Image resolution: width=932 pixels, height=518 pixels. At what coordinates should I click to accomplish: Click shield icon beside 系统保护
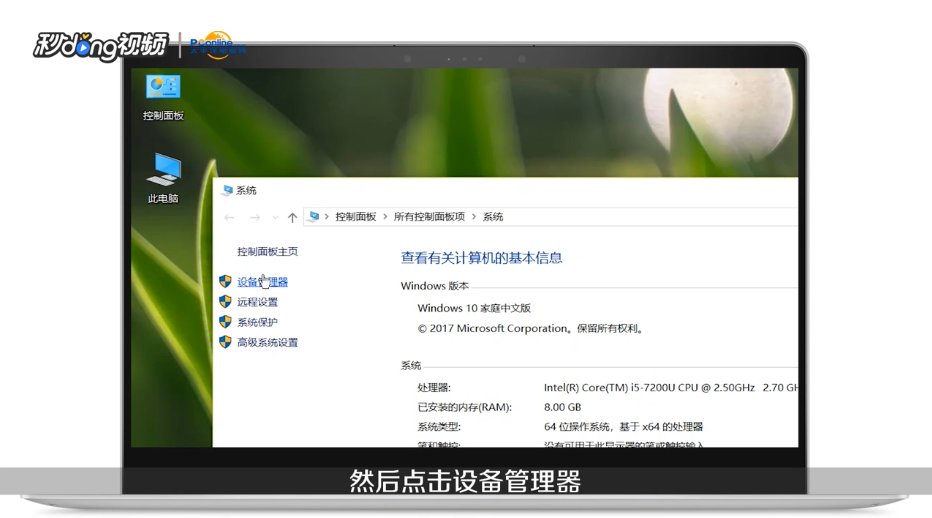coord(225,322)
